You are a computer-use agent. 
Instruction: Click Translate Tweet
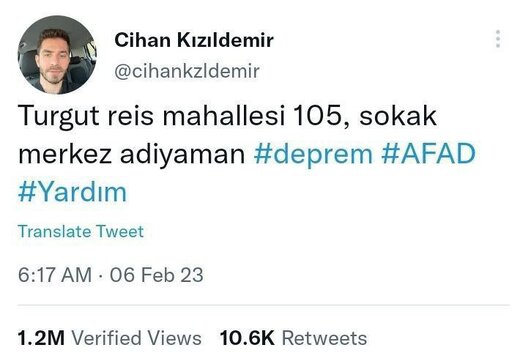tap(81, 231)
